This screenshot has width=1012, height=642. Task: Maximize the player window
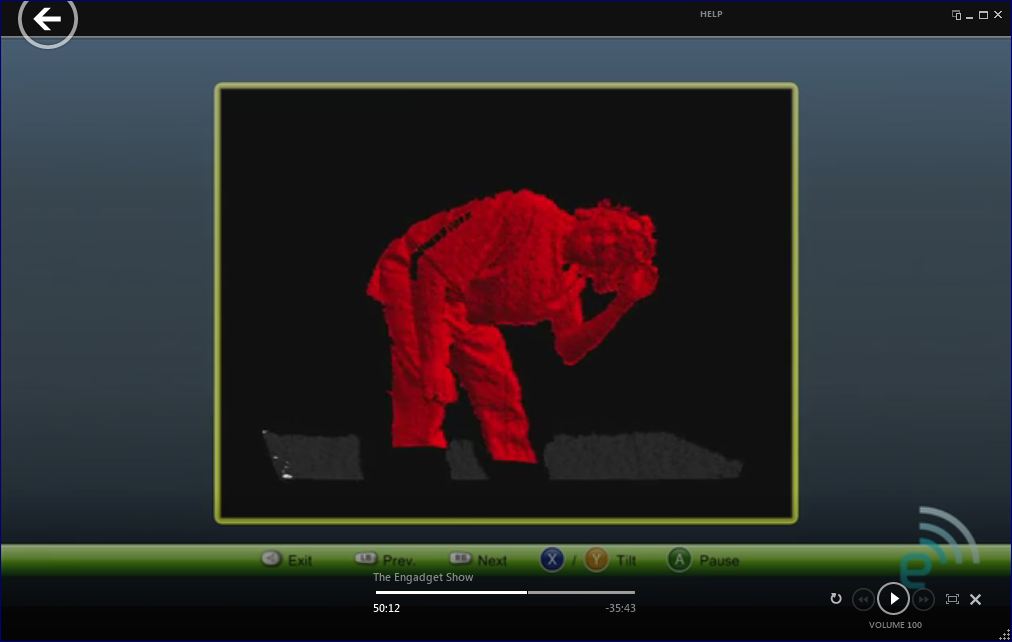click(983, 15)
